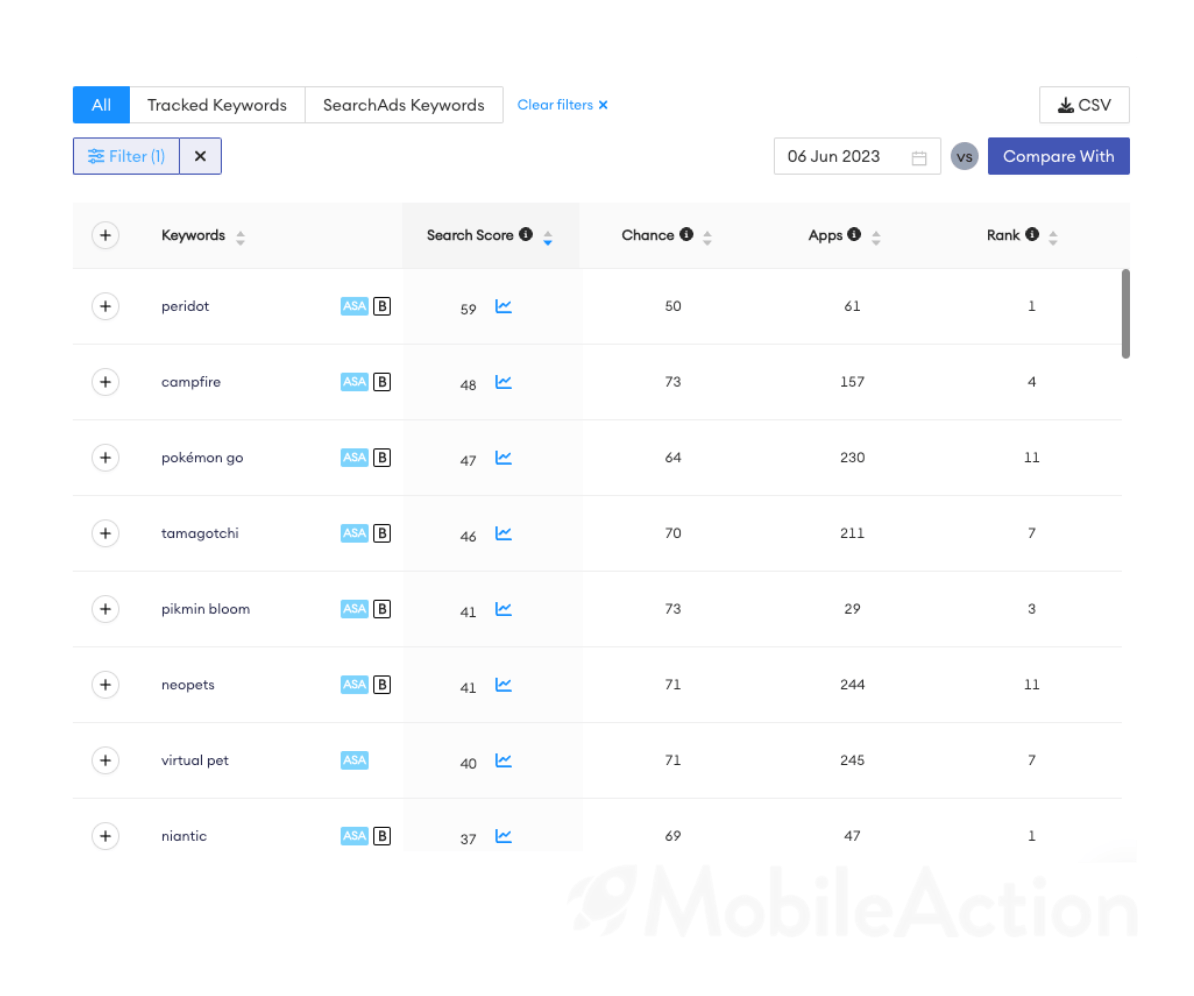Open trend chart for virtual pet keyword
This screenshot has height=996, width=1194.
(x=503, y=760)
